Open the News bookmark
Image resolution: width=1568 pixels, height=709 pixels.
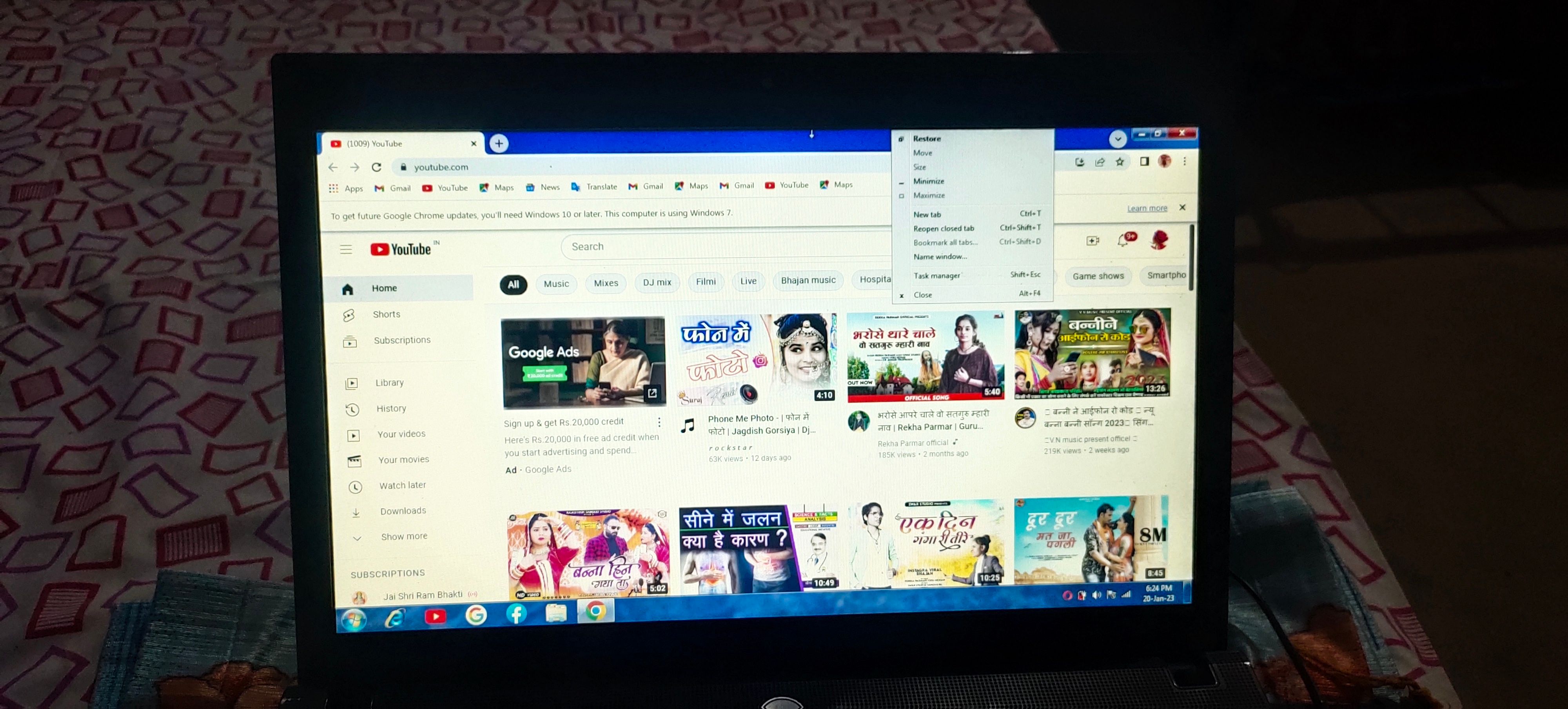coord(543,187)
